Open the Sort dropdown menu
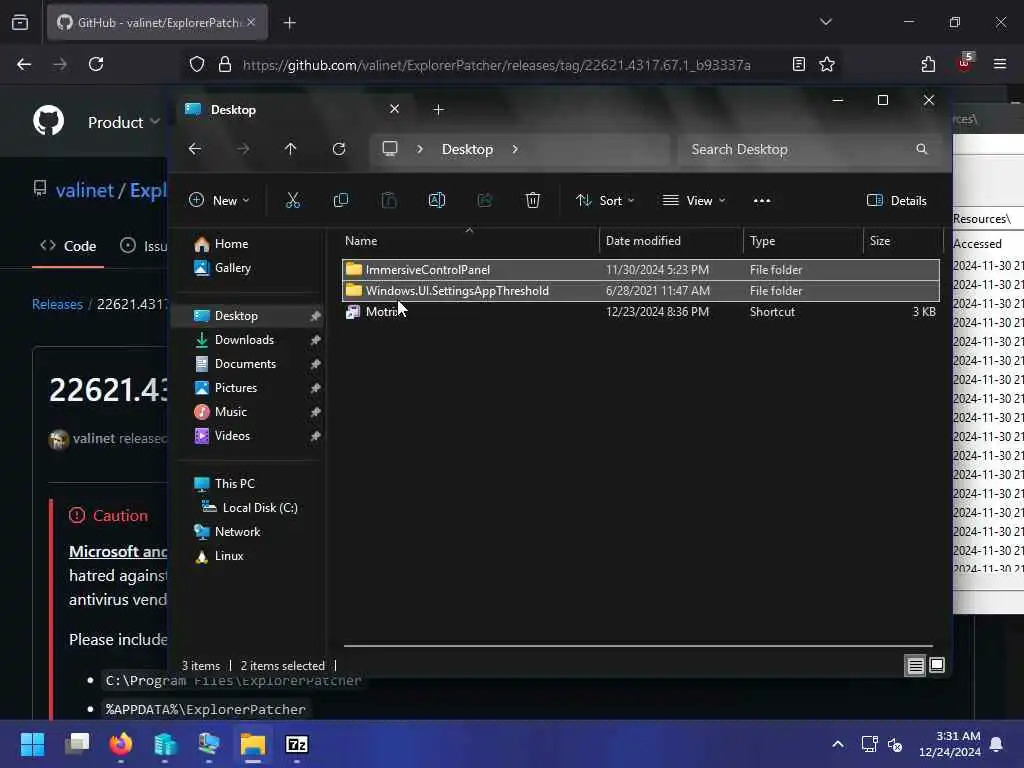Image resolution: width=1024 pixels, height=768 pixels. coord(605,200)
